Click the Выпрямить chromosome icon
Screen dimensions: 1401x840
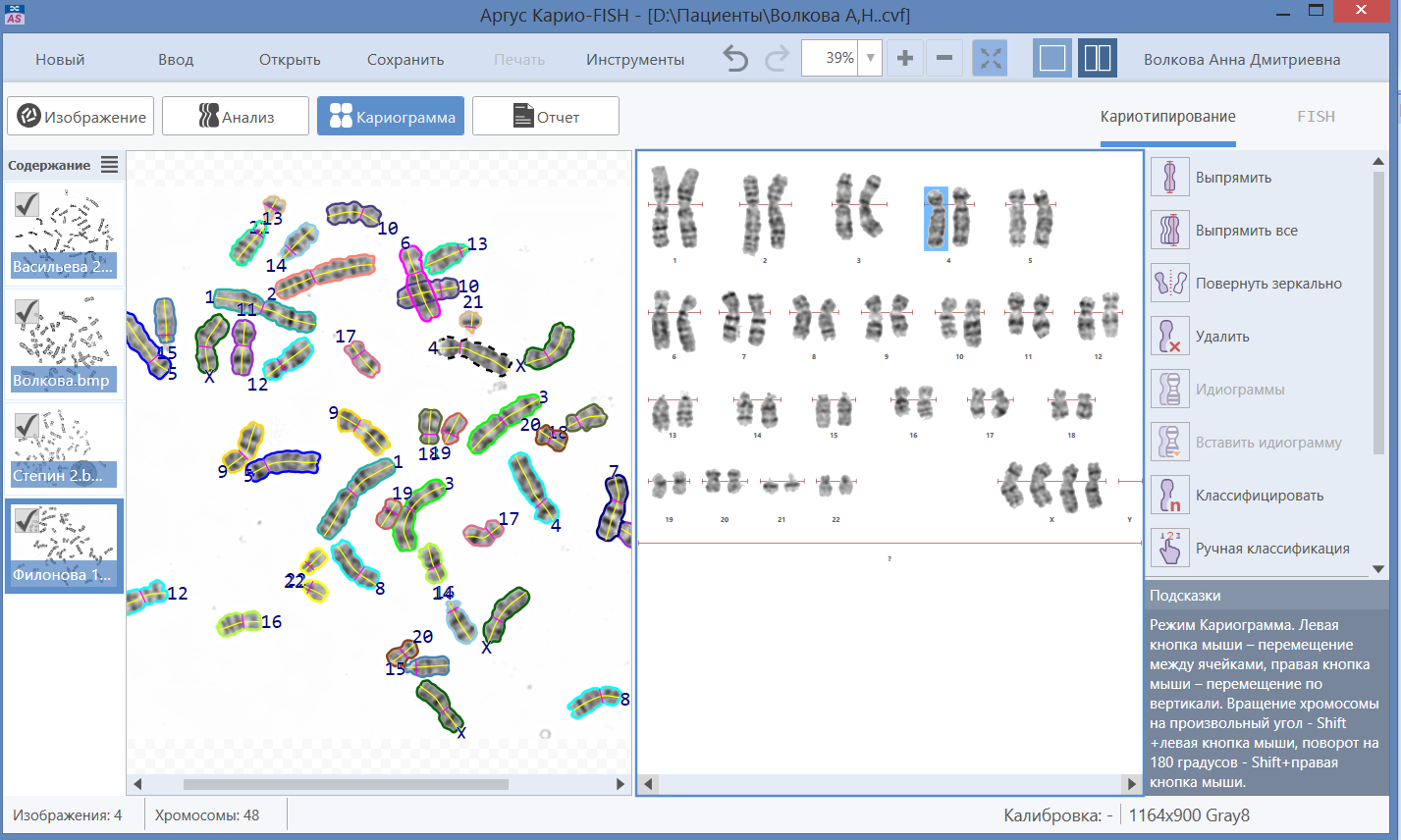1169,178
